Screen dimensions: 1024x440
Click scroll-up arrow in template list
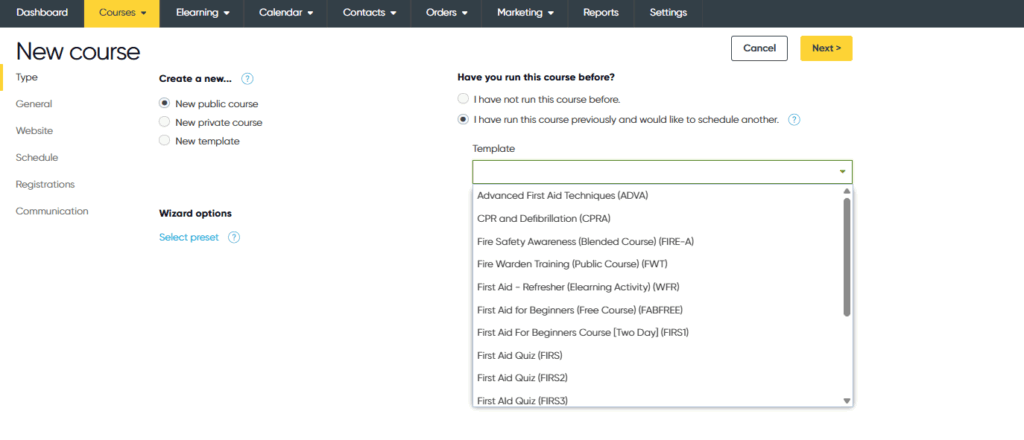pyautogui.click(x=846, y=191)
